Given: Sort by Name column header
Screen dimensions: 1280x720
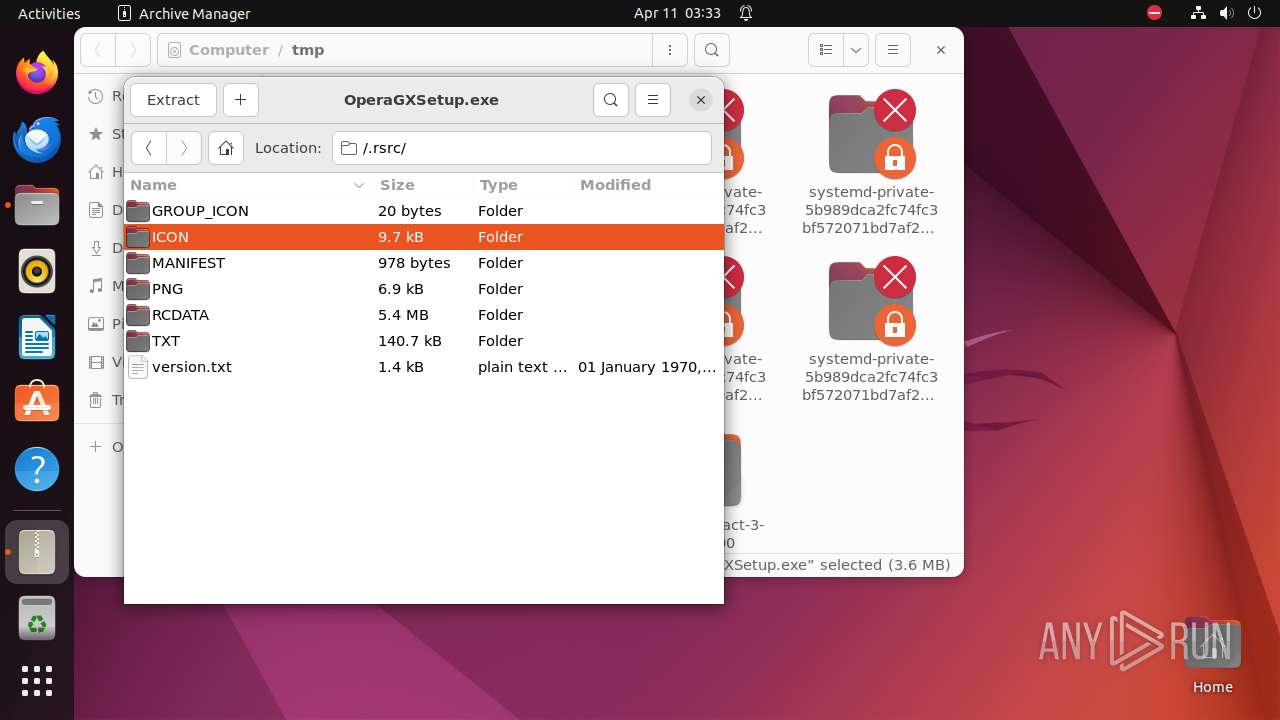Looking at the screenshot, I should (248, 185).
